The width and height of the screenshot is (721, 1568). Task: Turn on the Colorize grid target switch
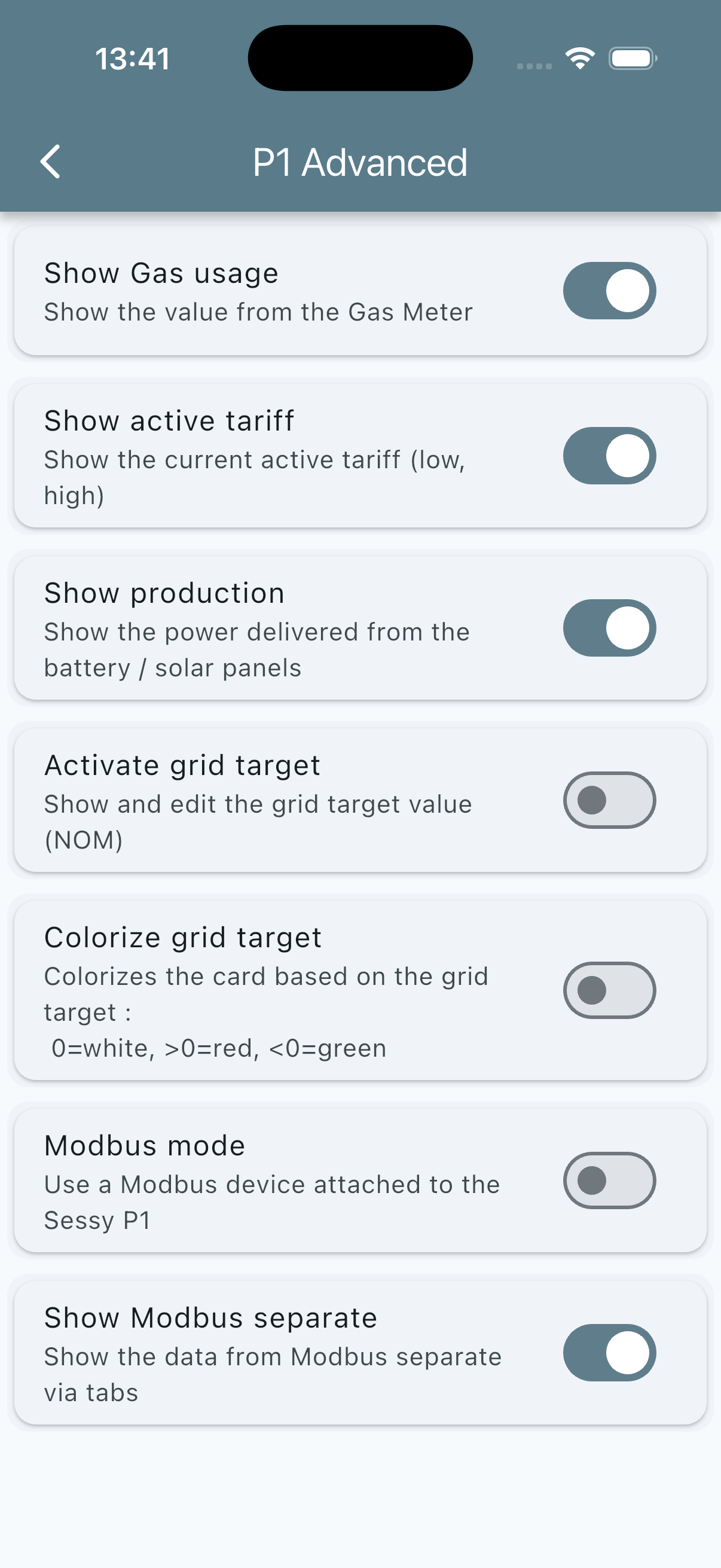click(609, 990)
